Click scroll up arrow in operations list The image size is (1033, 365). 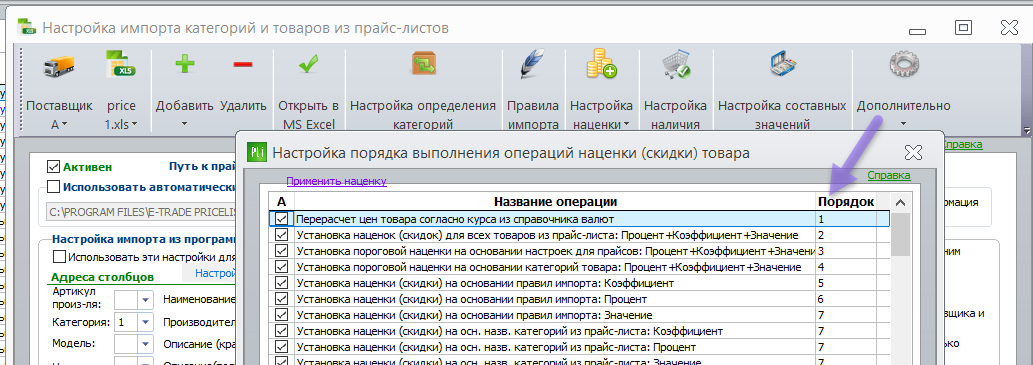[901, 203]
